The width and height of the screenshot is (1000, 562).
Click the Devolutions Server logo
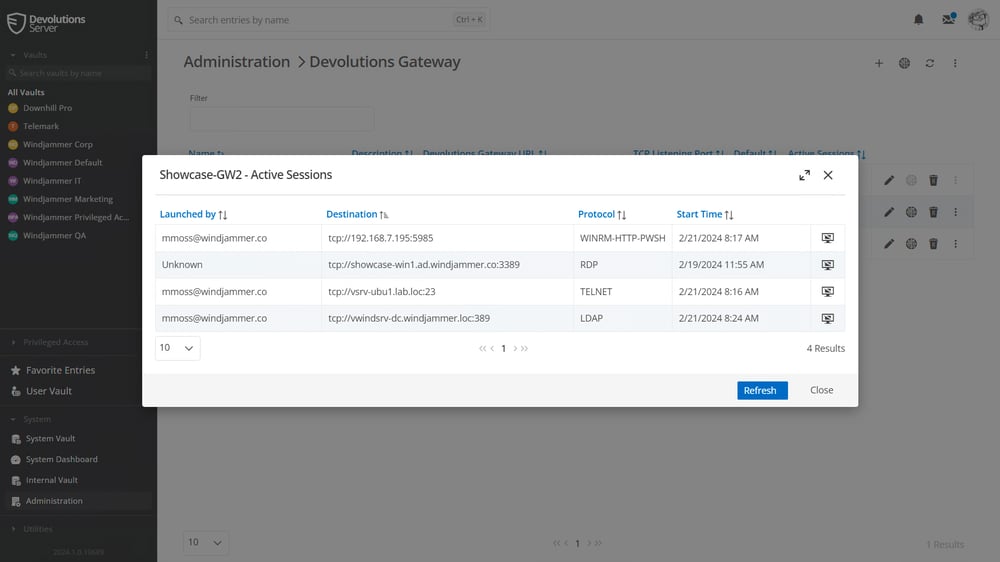46,23
